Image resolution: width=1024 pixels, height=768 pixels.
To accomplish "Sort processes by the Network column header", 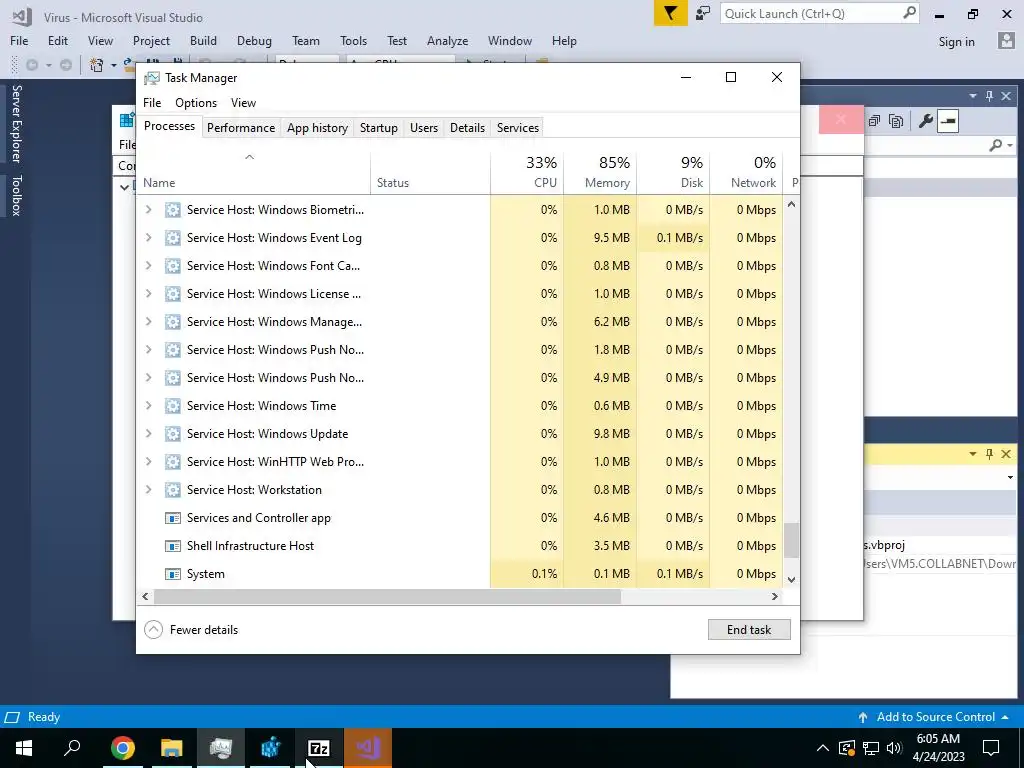I will pos(746,172).
